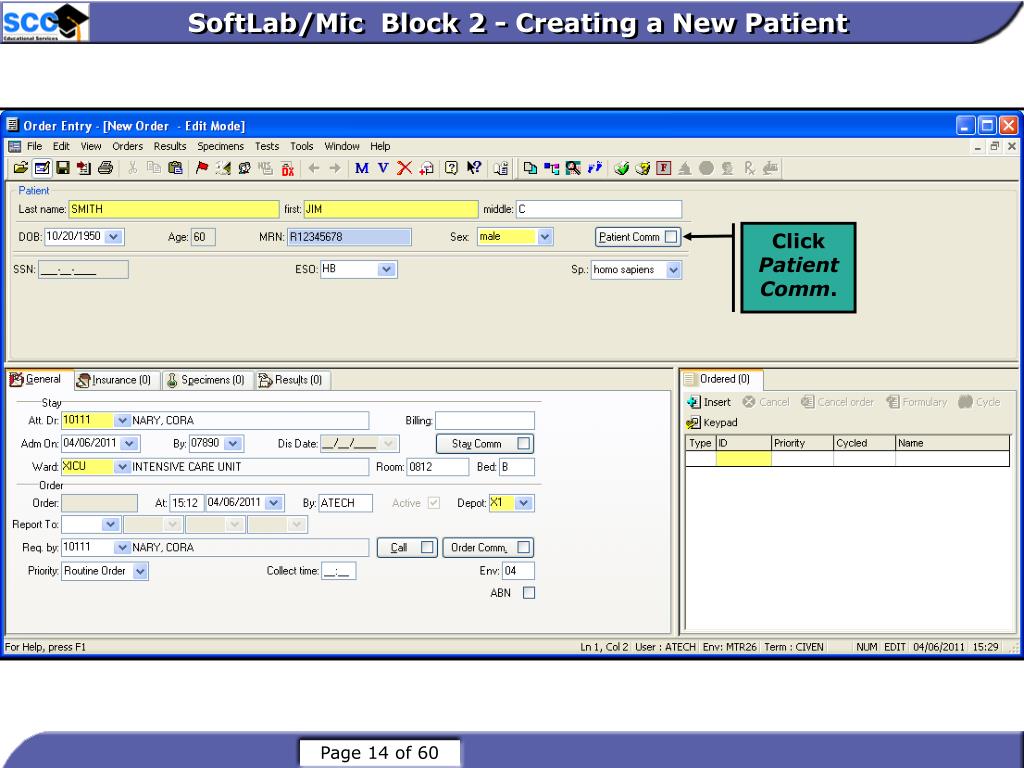The width and height of the screenshot is (1024, 768).
Task: Click the yellow ID cell in Ordered table
Action: (x=743, y=458)
